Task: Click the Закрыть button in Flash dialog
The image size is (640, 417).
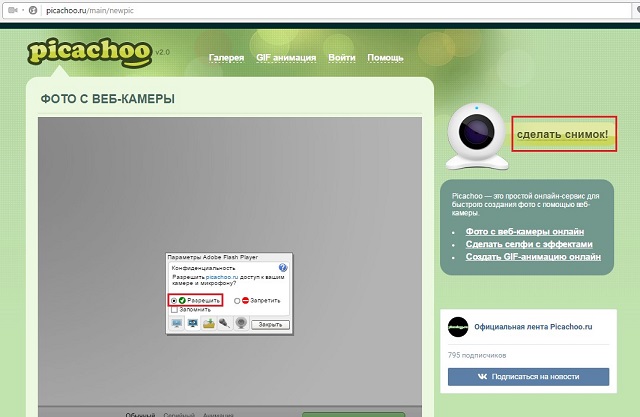Action: click(x=270, y=325)
